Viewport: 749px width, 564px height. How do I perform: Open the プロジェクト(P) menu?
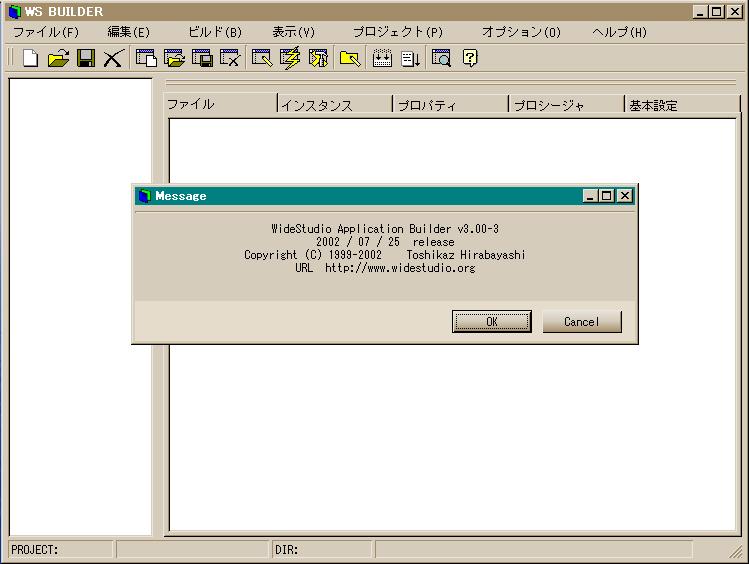tap(398, 32)
